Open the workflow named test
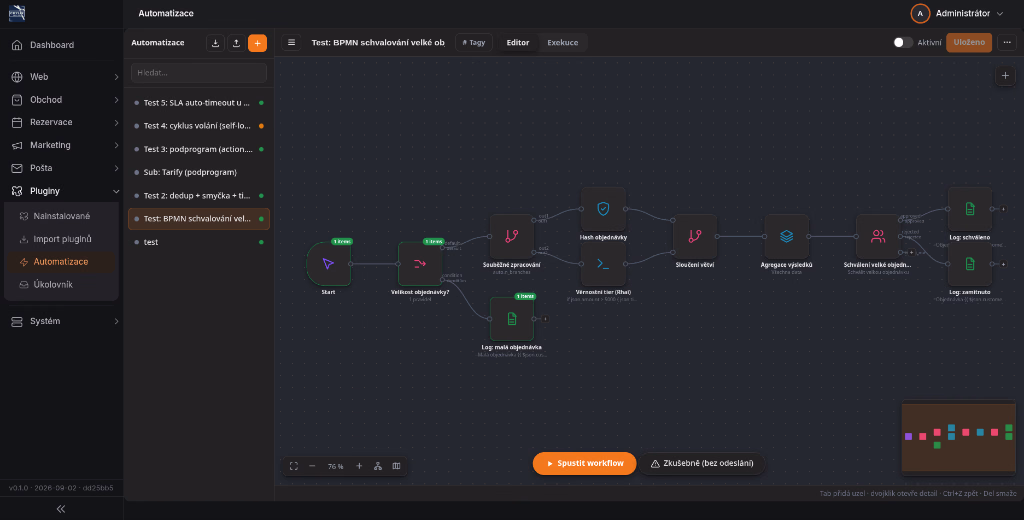 [x=199, y=242]
